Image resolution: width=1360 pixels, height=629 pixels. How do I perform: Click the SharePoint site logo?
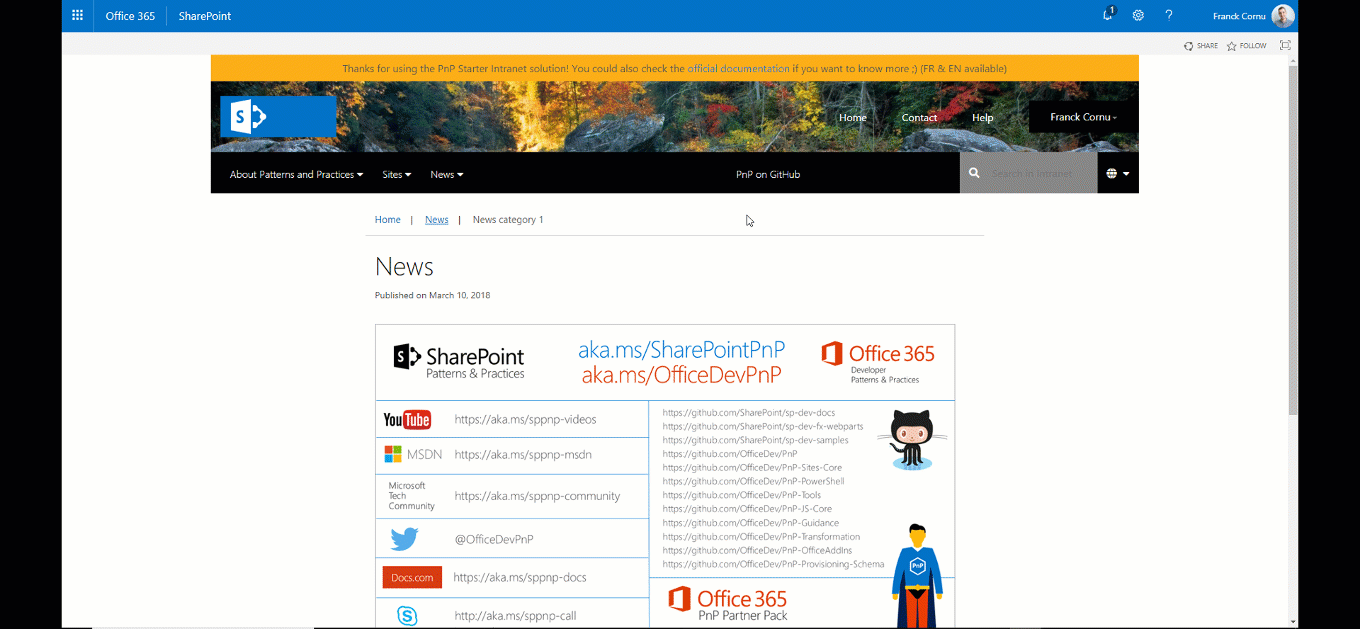click(278, 117)
